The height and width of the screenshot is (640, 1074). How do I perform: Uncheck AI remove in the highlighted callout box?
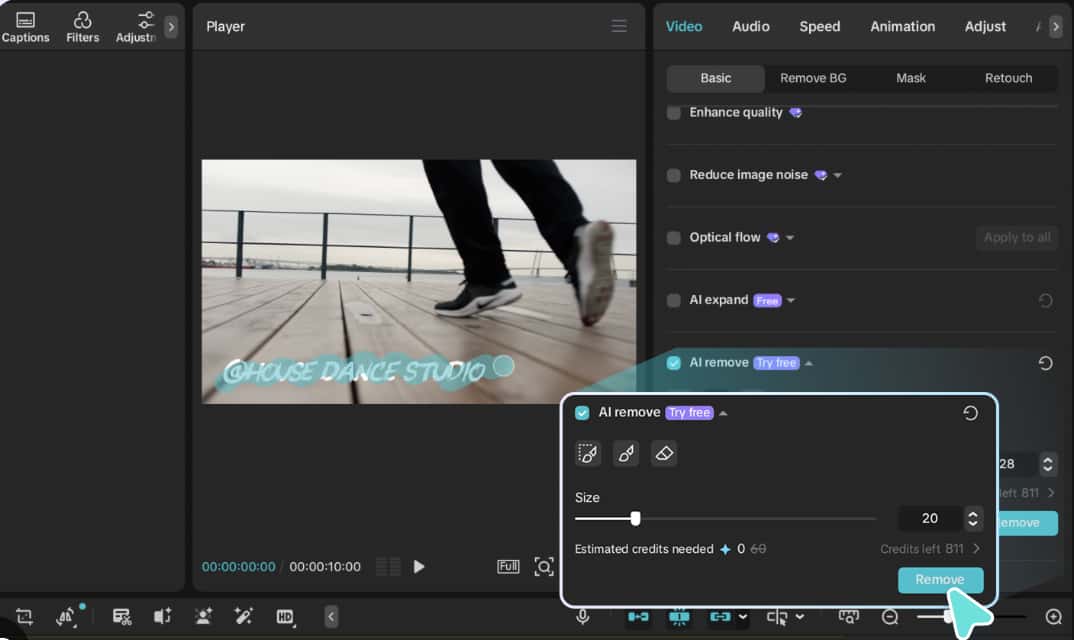pyautogui.click(x=582, y=413)
